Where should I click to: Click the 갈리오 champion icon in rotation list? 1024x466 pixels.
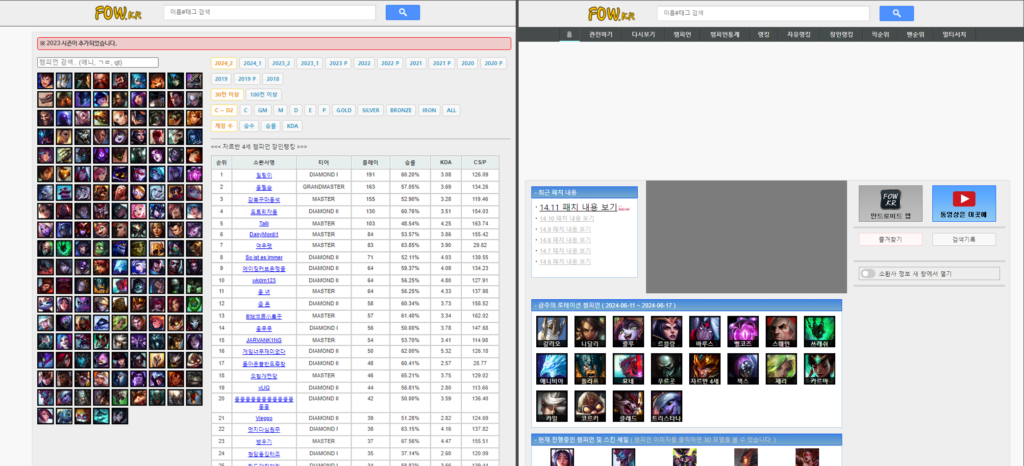(552, 332)
